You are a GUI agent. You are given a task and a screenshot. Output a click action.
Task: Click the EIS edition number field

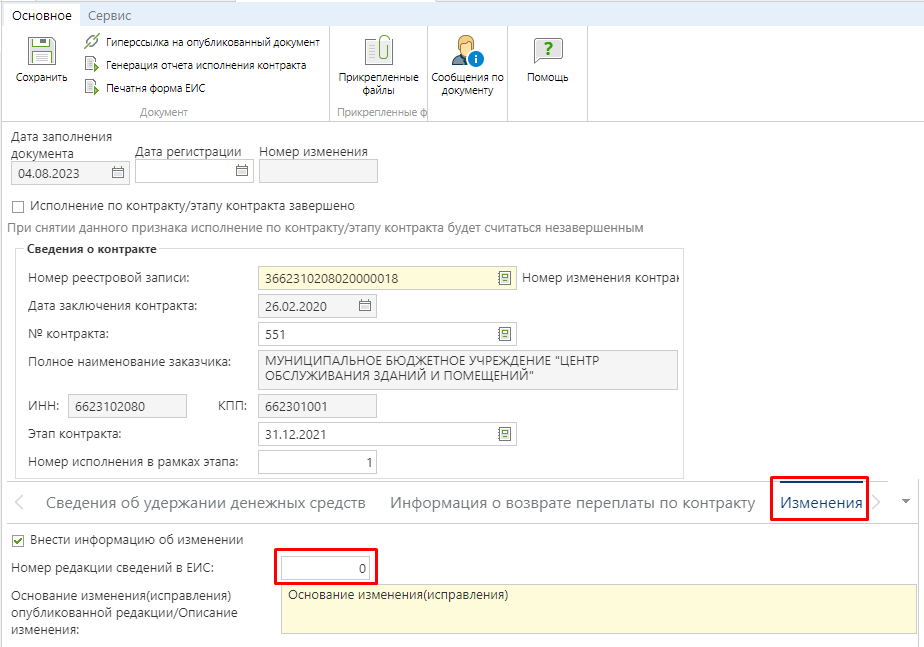point(327,568)
